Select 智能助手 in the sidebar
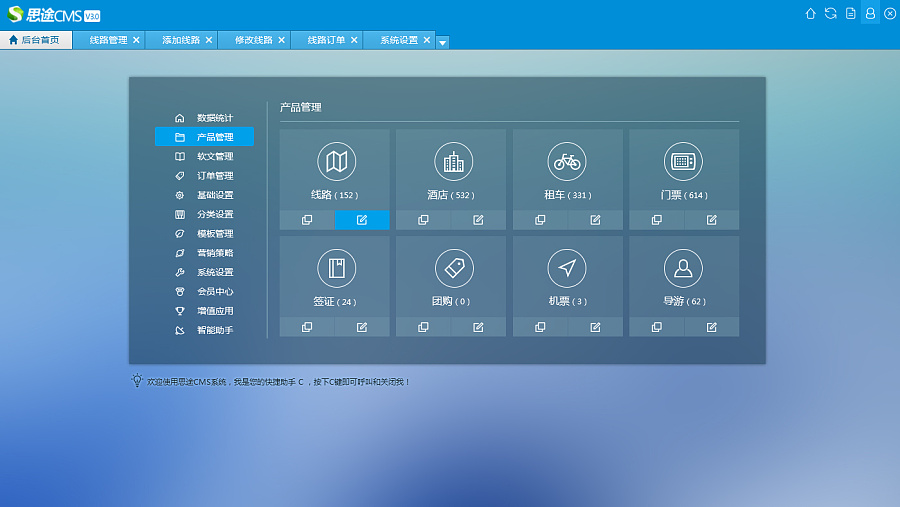Image resolution: width=900 pixels, height=507 pixels. coord(204,330)
